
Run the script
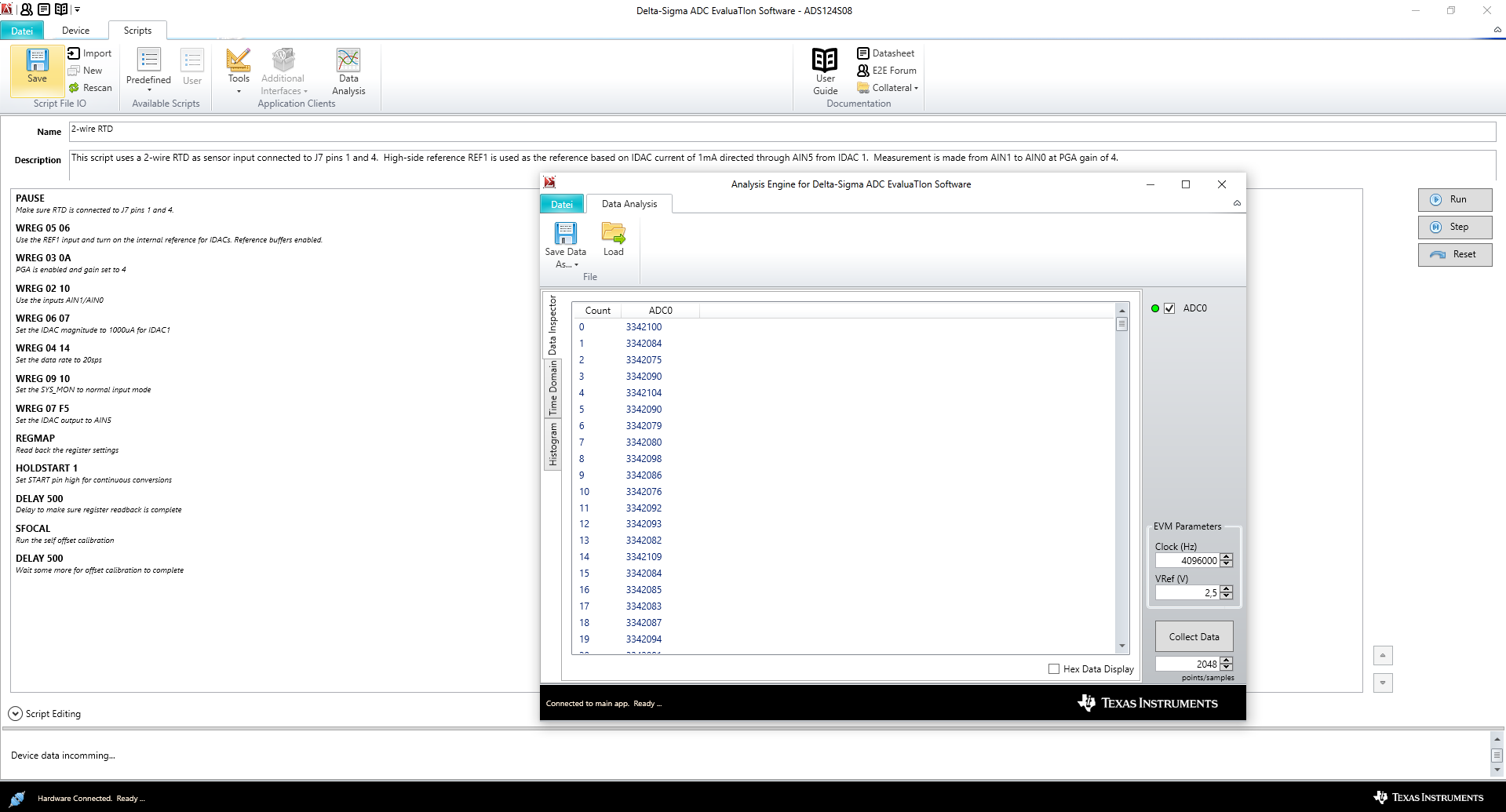[1455, 199]
